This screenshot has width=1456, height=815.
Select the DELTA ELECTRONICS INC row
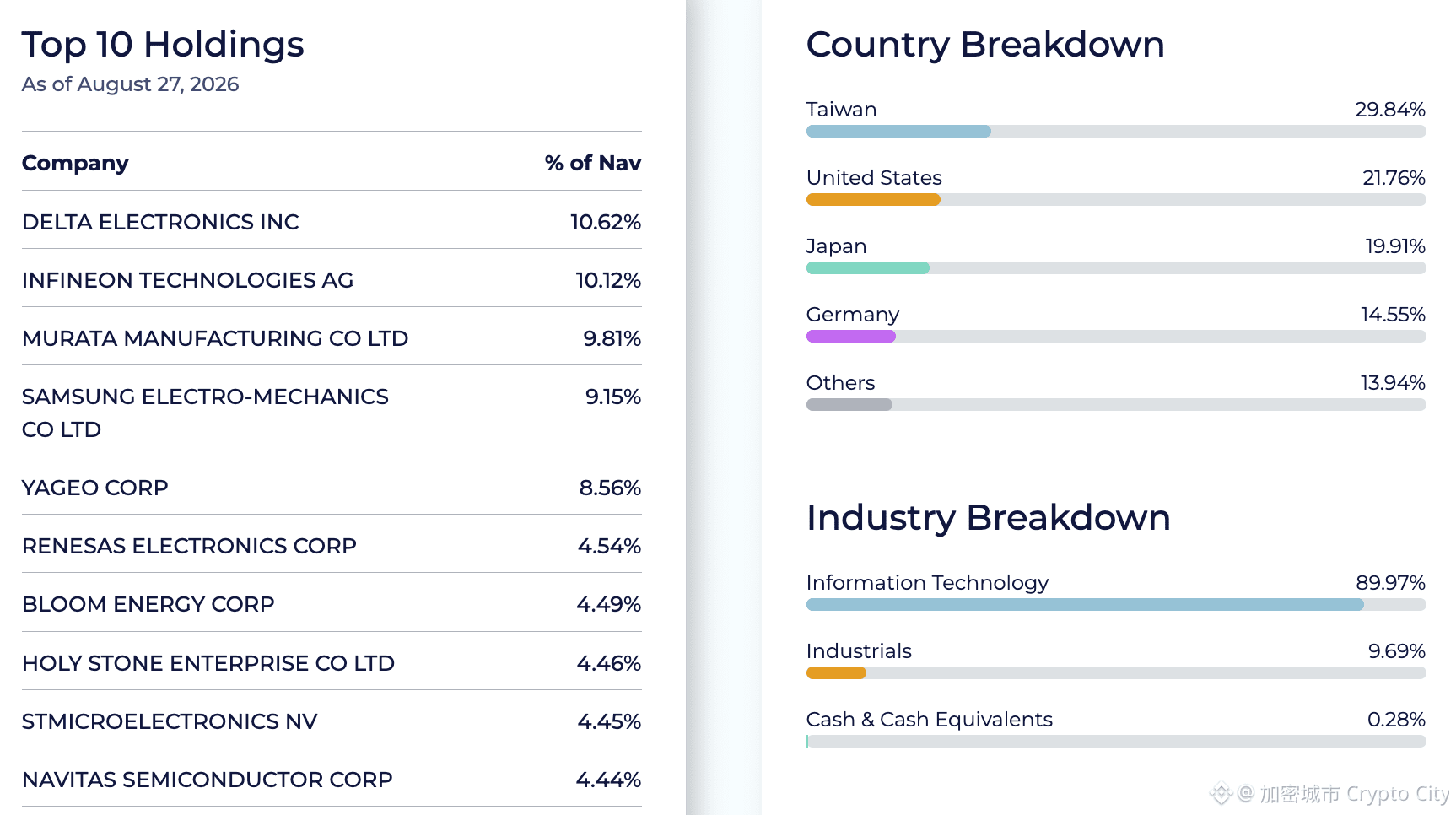pyautogui.click(x=332, y=222)
